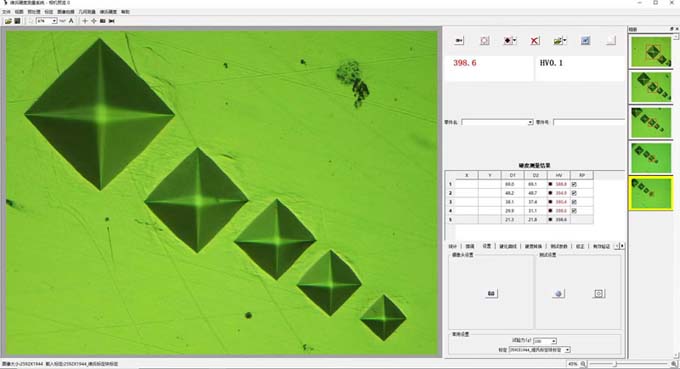
Task: Click the open folder icon in toolbar
Action: coord(8,21)
